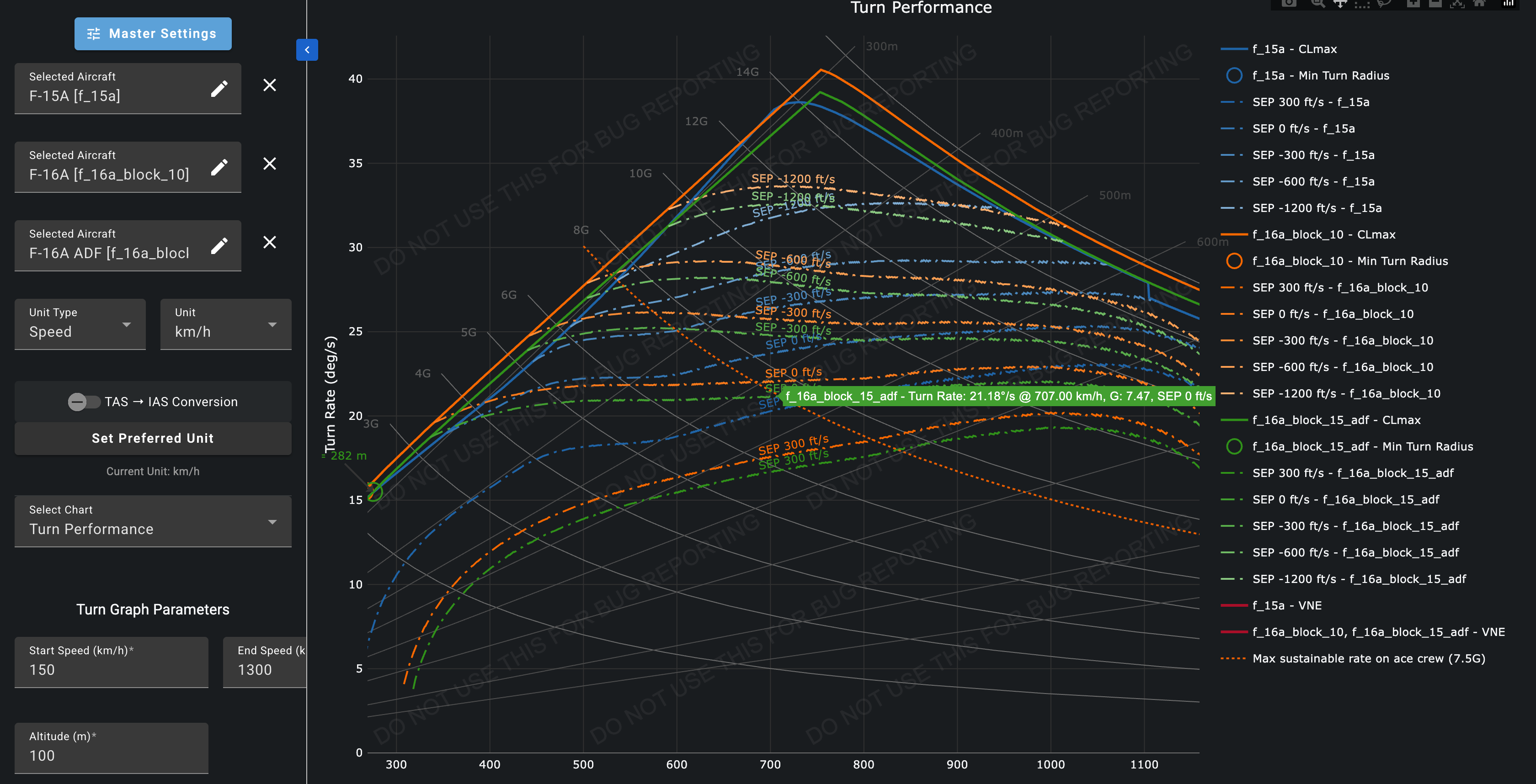Expand the Select Chart dropdown

[153, 522]
